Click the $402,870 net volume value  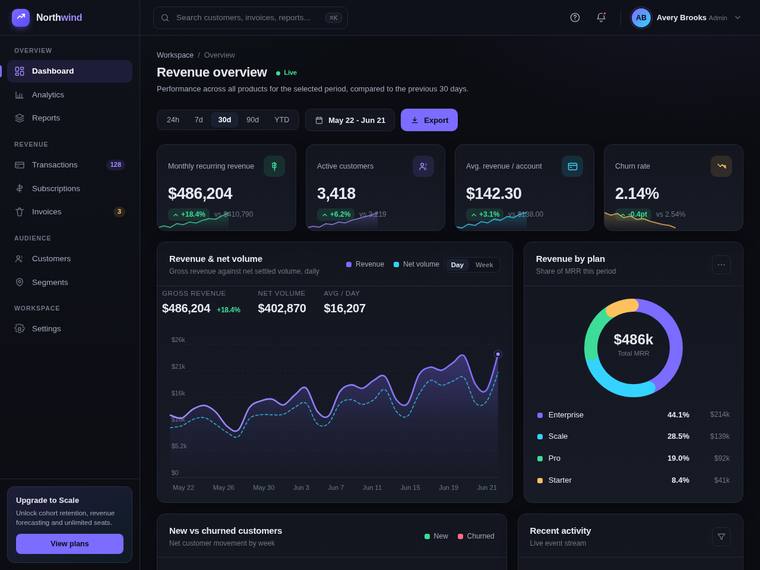click(282, 308)
